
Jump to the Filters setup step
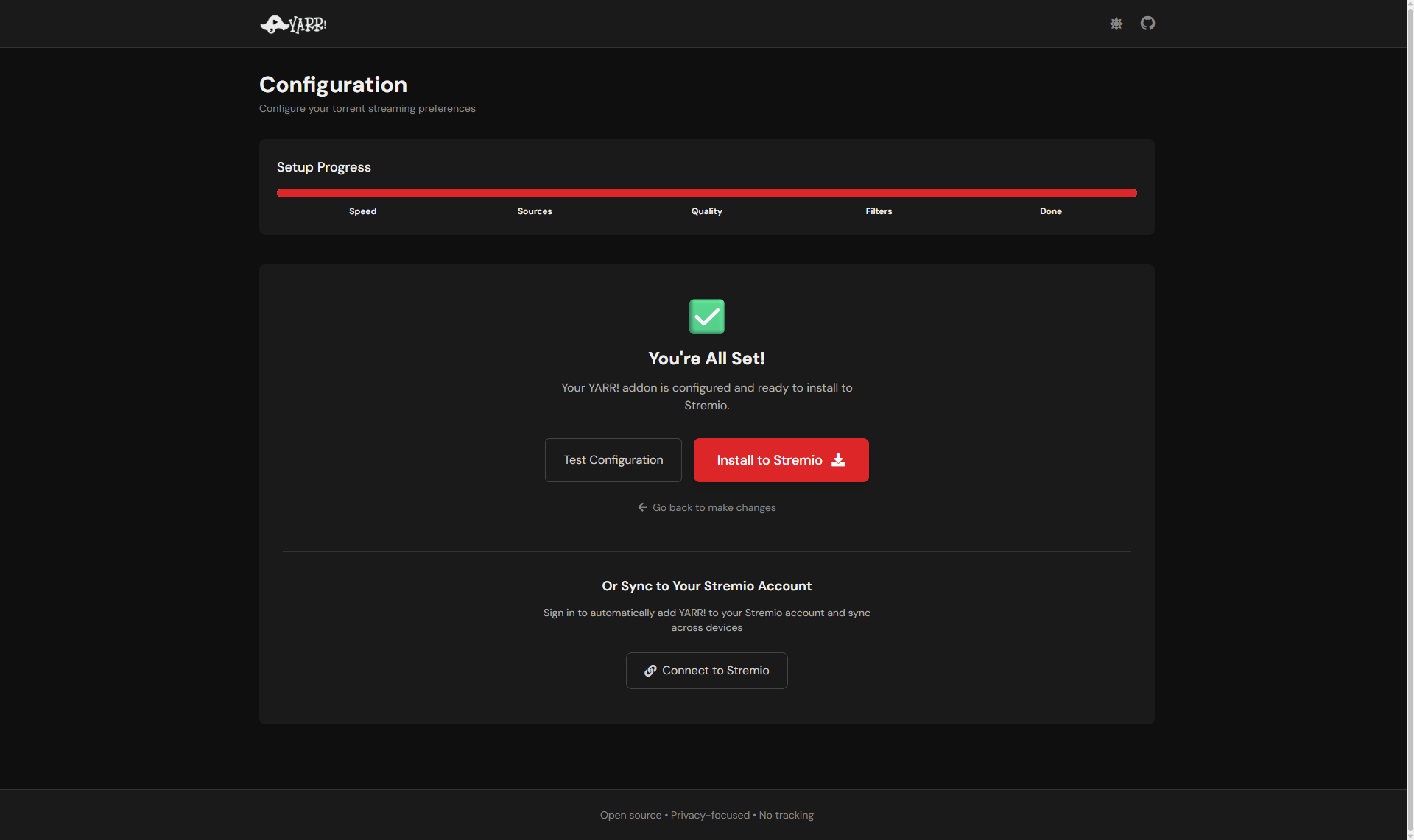pos(879,211)
